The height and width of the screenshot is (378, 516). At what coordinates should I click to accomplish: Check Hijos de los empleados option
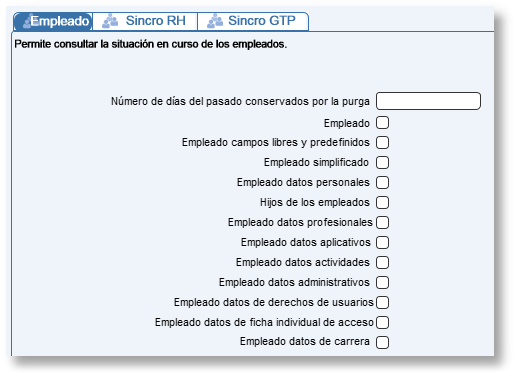click(x=382, y=202)
